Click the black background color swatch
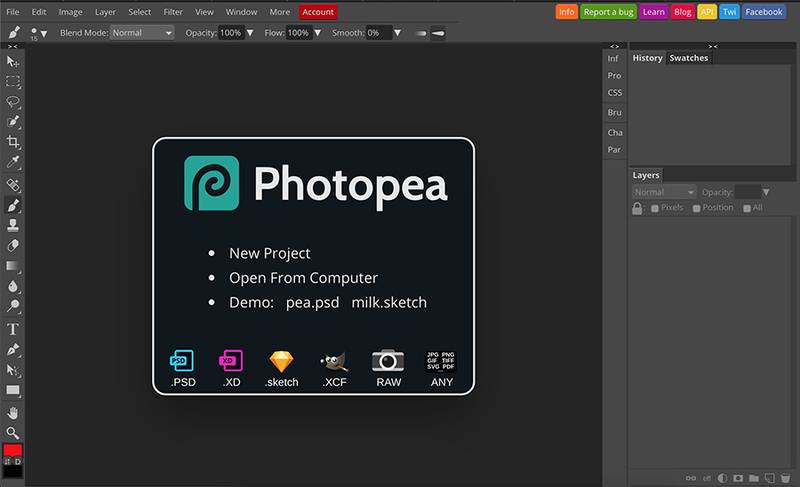 [x=13, y=472]
